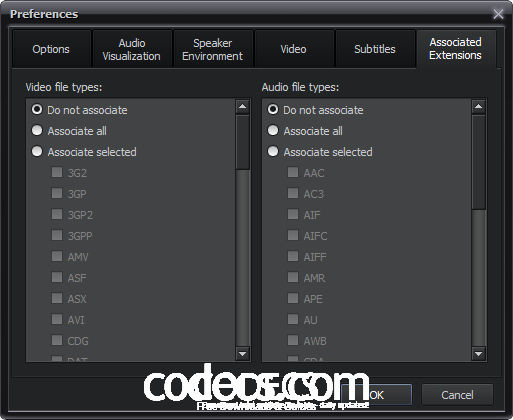Click the Cancel button
513x420 pixels.
tap(457, 395)
